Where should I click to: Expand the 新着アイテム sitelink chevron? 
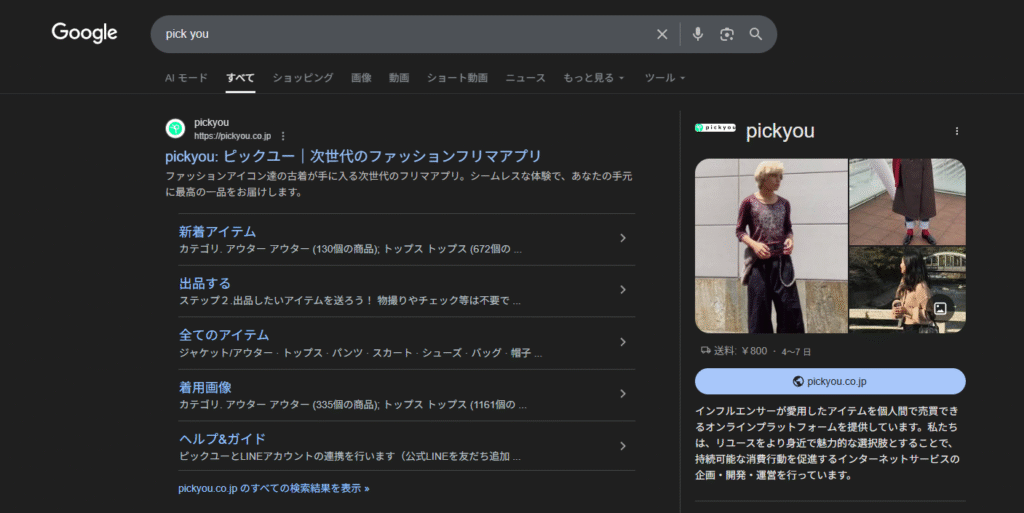click(x=622, y=238)
